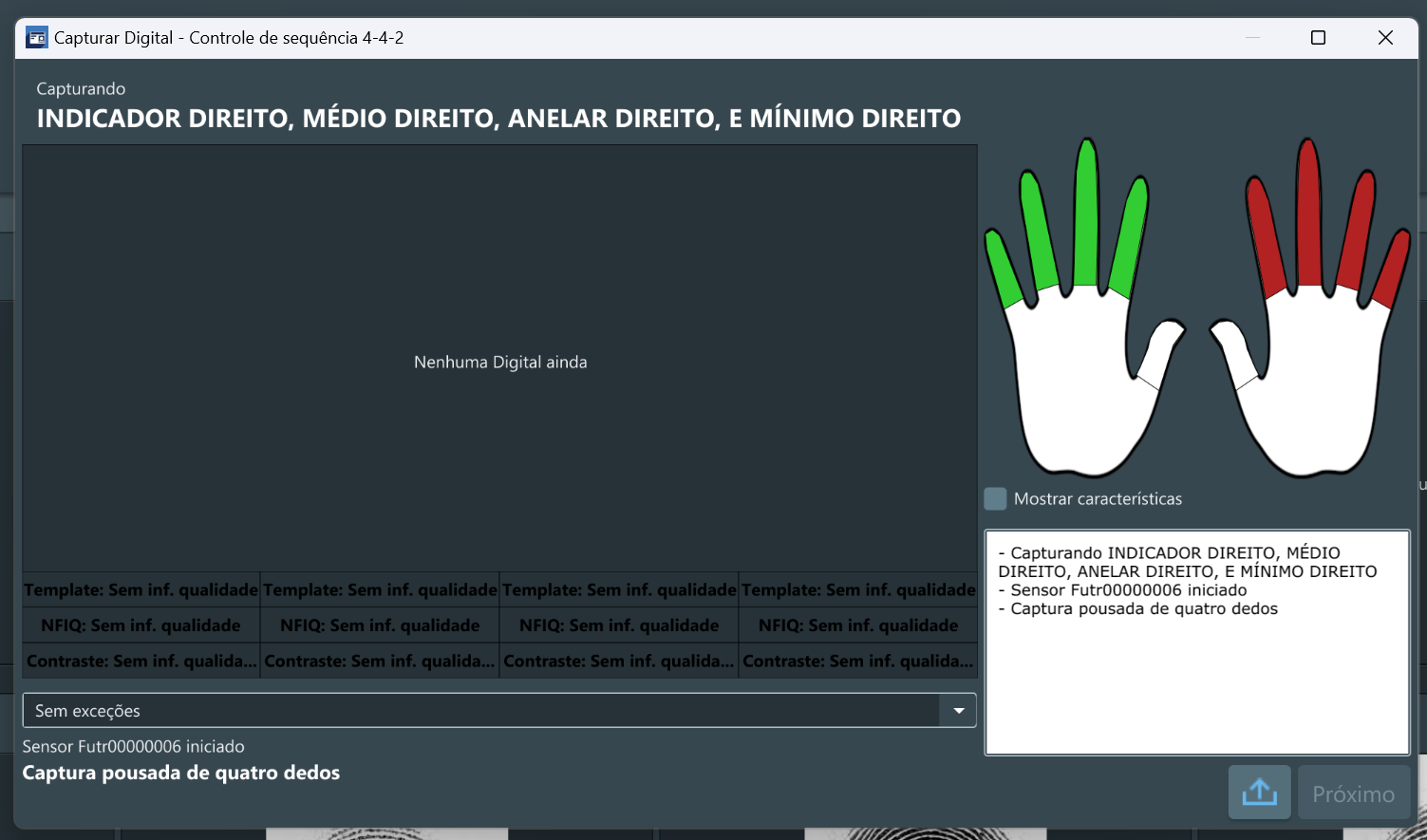Enable Mostrar características checkbox

coord(995,499)
